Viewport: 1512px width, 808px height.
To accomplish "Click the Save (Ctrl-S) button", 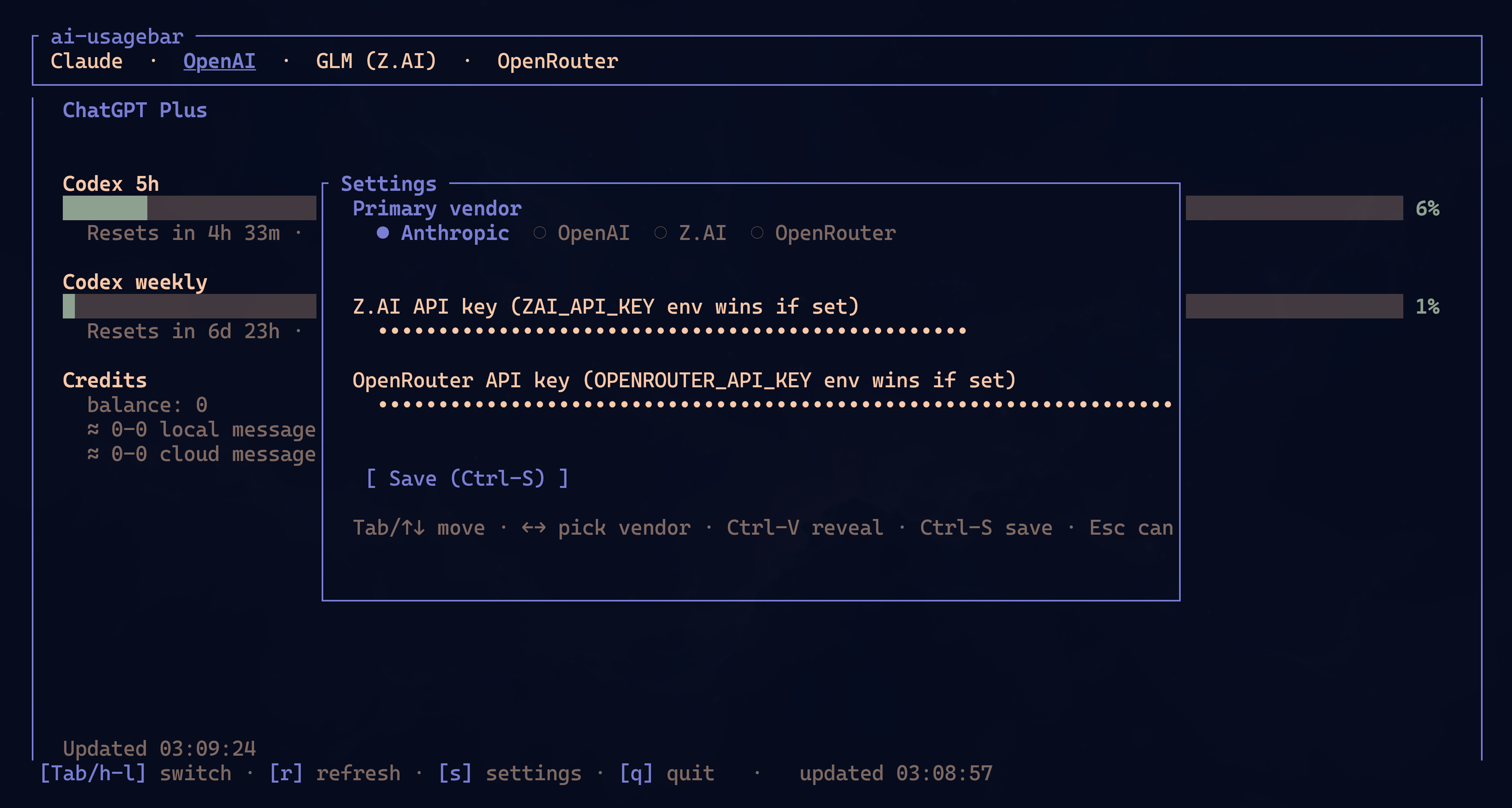I will (467, 479).
